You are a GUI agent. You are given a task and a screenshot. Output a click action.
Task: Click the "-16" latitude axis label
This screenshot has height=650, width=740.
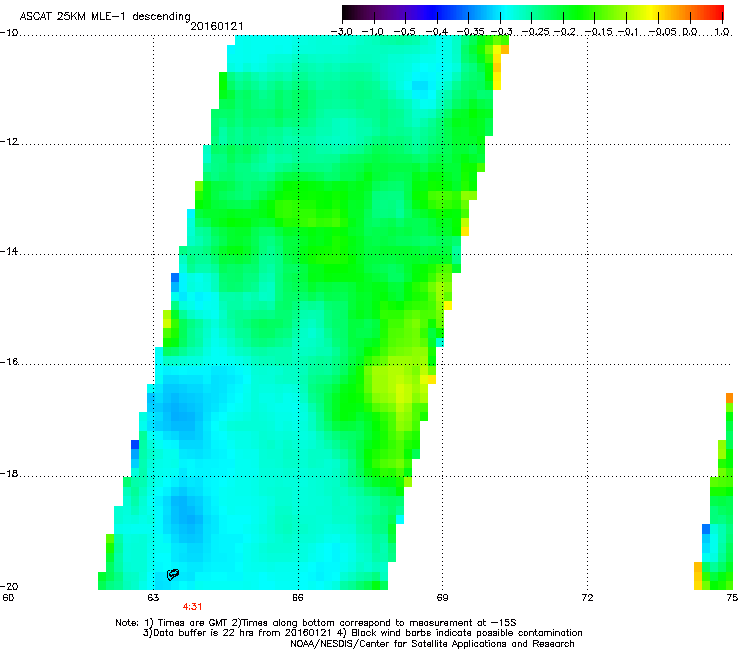pyautogui.click(x=9, y=362)
